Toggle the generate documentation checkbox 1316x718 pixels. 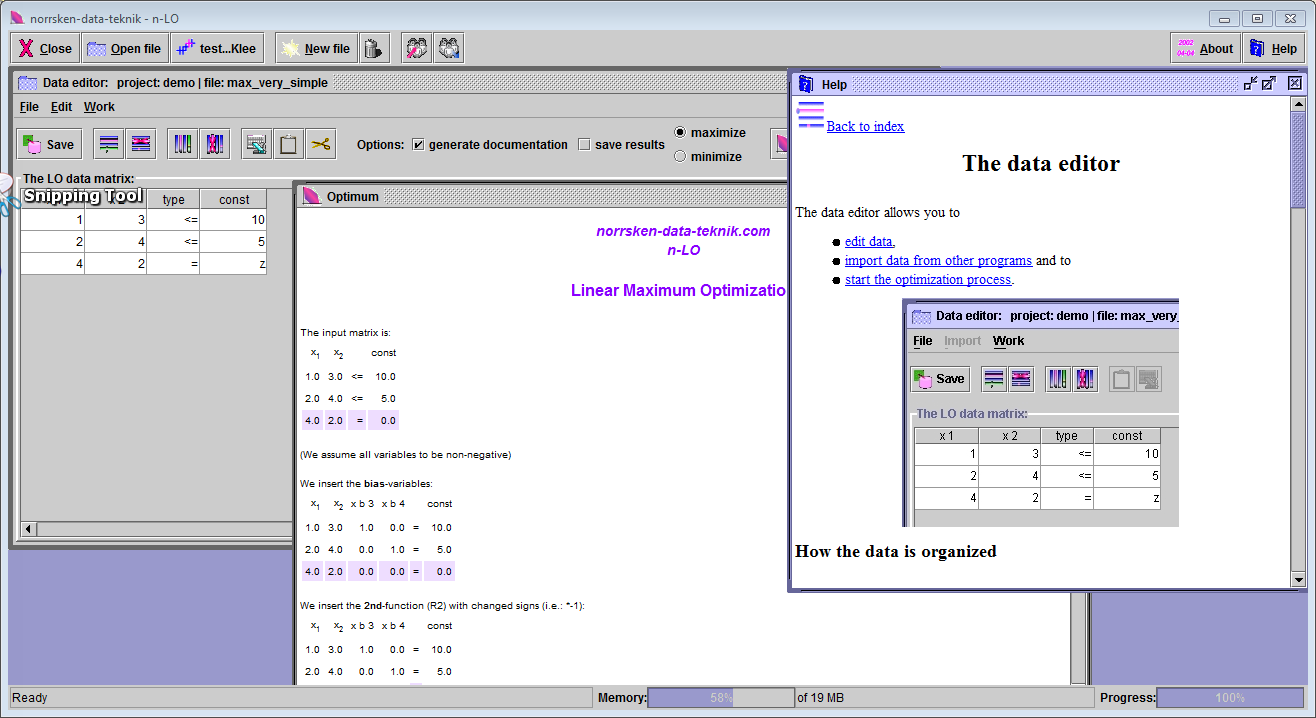click(x=418, y=144)
